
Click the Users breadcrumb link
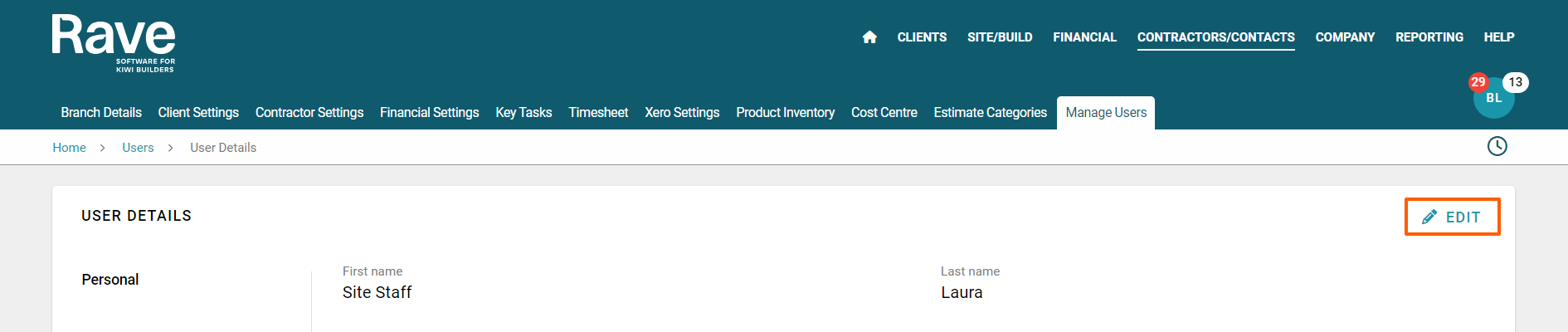(138, 148)
